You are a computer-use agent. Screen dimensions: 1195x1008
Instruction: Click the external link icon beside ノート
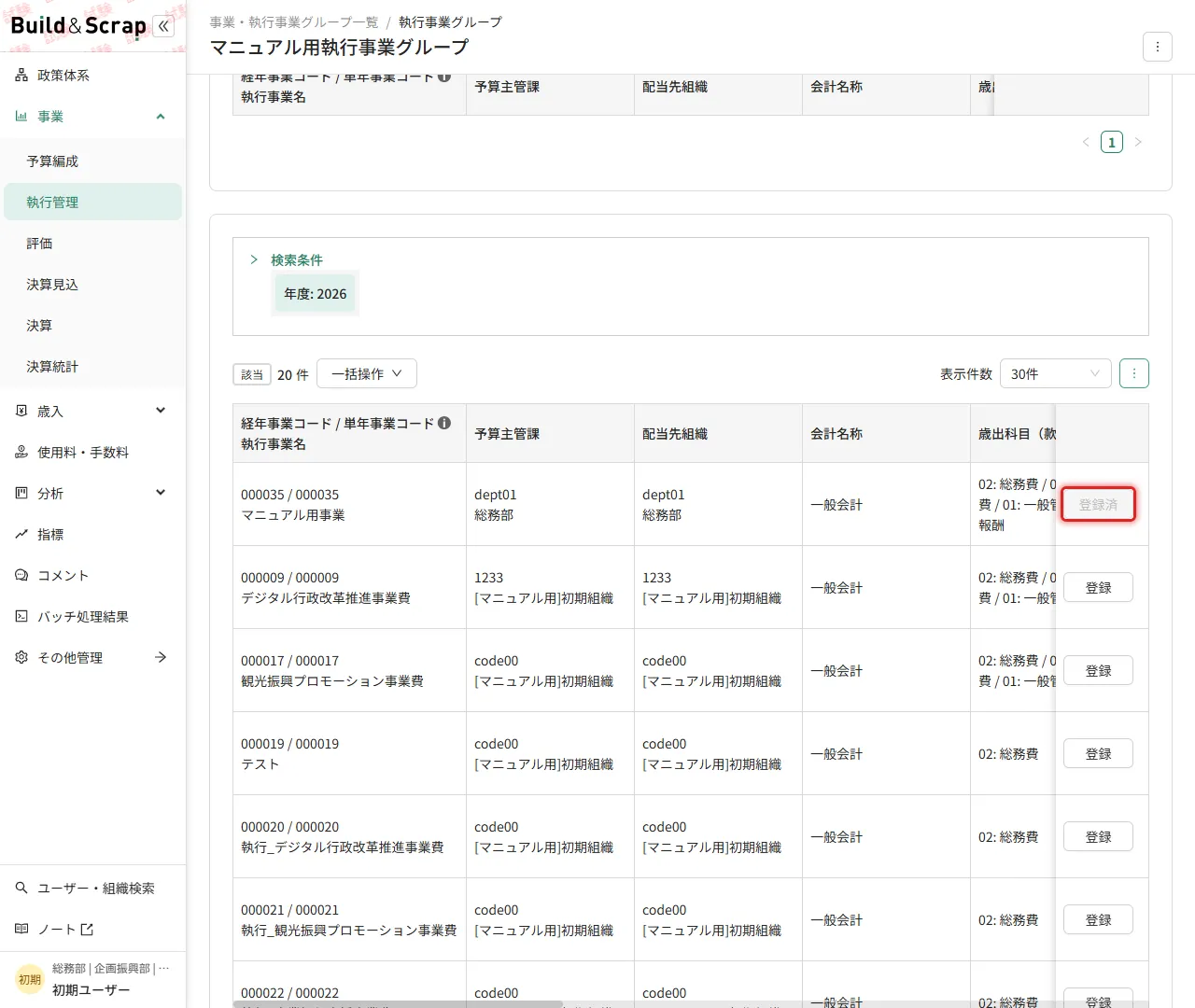coord(87,930)
